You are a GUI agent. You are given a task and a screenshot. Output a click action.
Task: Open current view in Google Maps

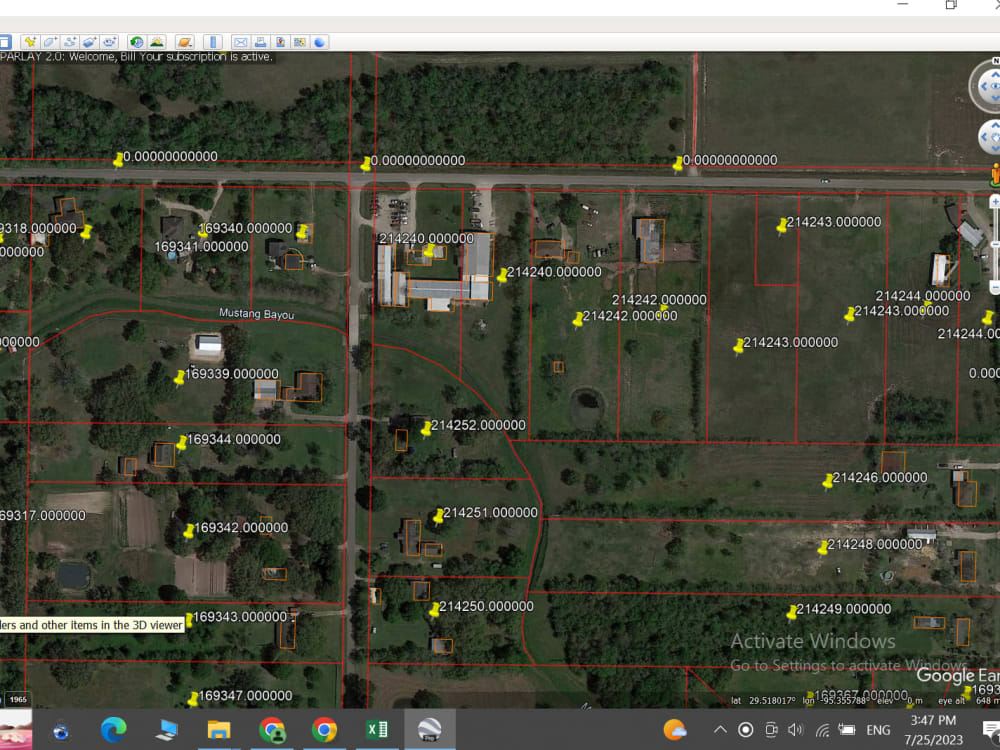coord(299,42)
